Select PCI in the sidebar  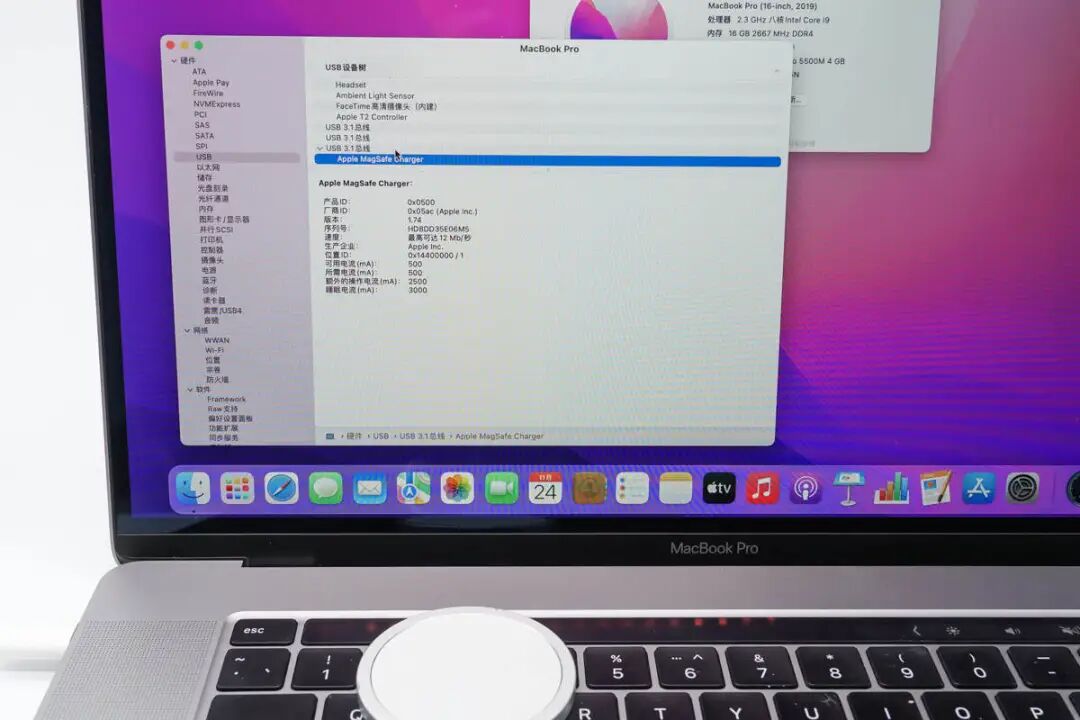tap(200, 114)
